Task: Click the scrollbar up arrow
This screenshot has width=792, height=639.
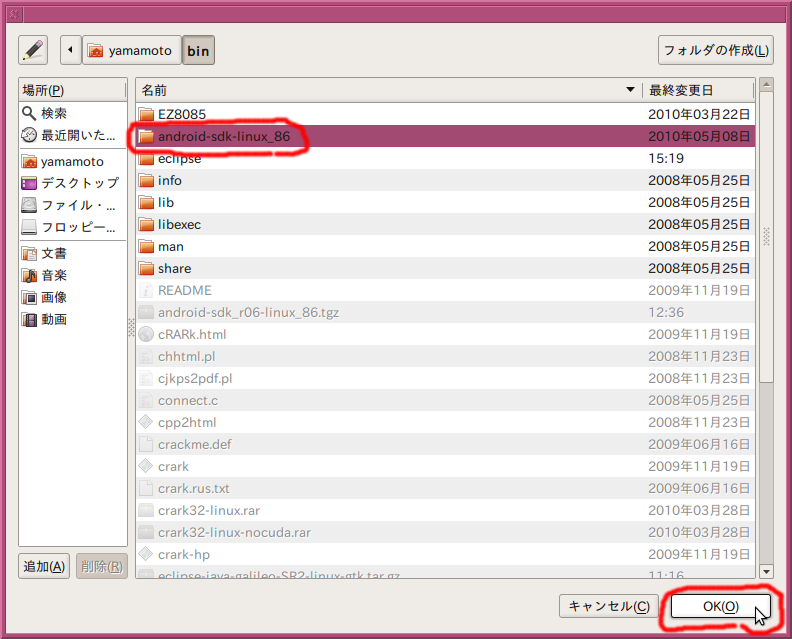Action: click(766, 84)
